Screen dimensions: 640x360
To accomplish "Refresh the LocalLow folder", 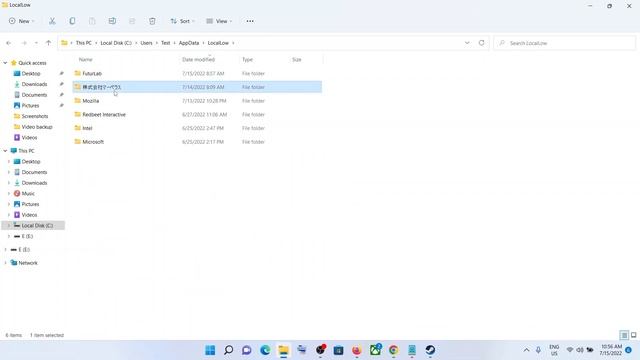I will coord(482,43).
